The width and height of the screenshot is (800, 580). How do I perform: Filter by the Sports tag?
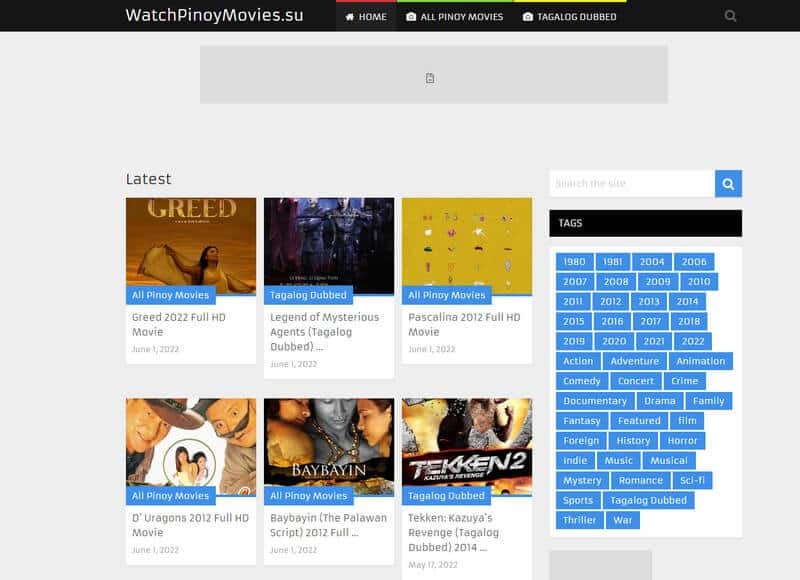coord(578,500)
